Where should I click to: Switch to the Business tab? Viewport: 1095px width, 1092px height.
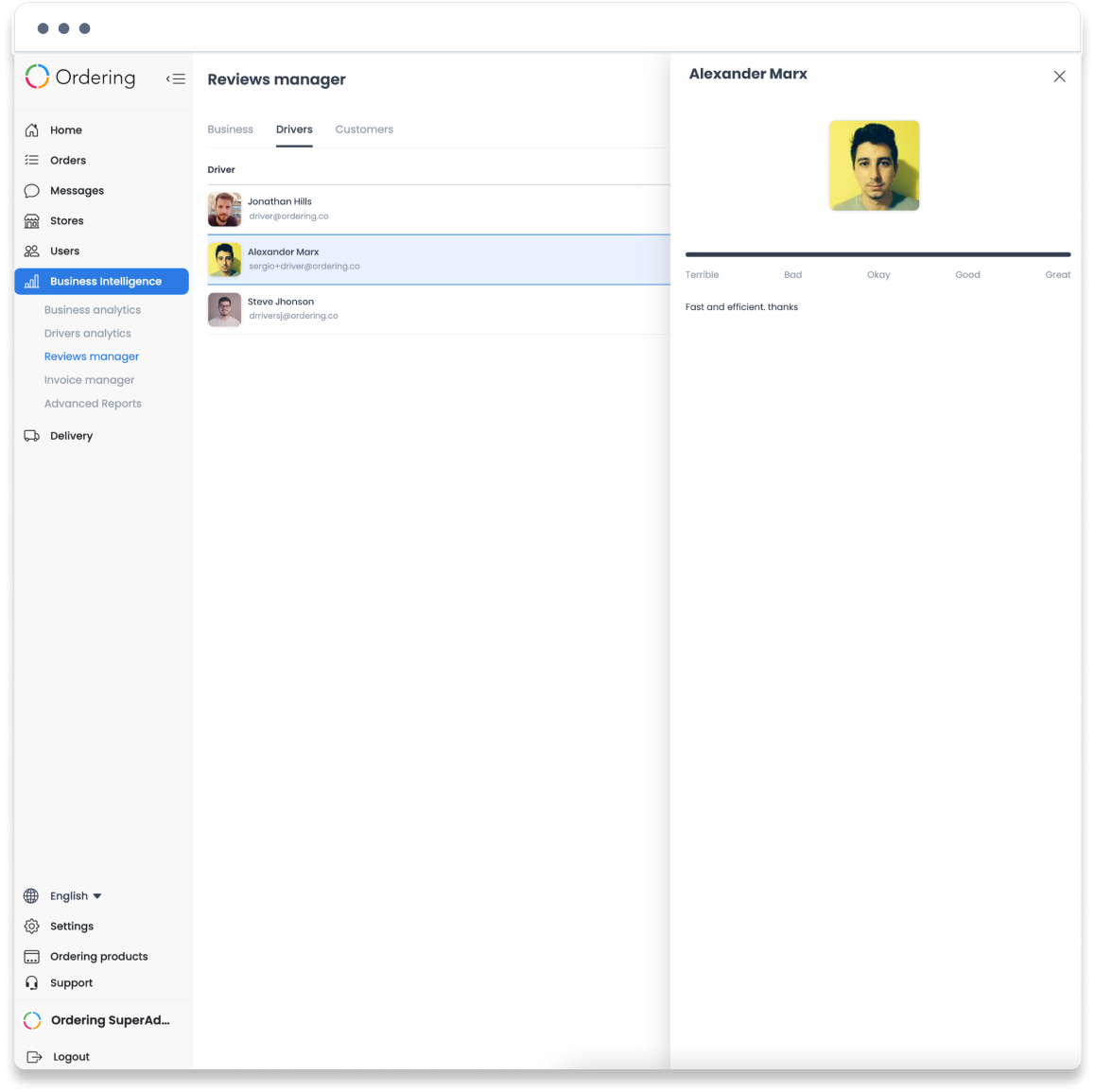point(231,130)
